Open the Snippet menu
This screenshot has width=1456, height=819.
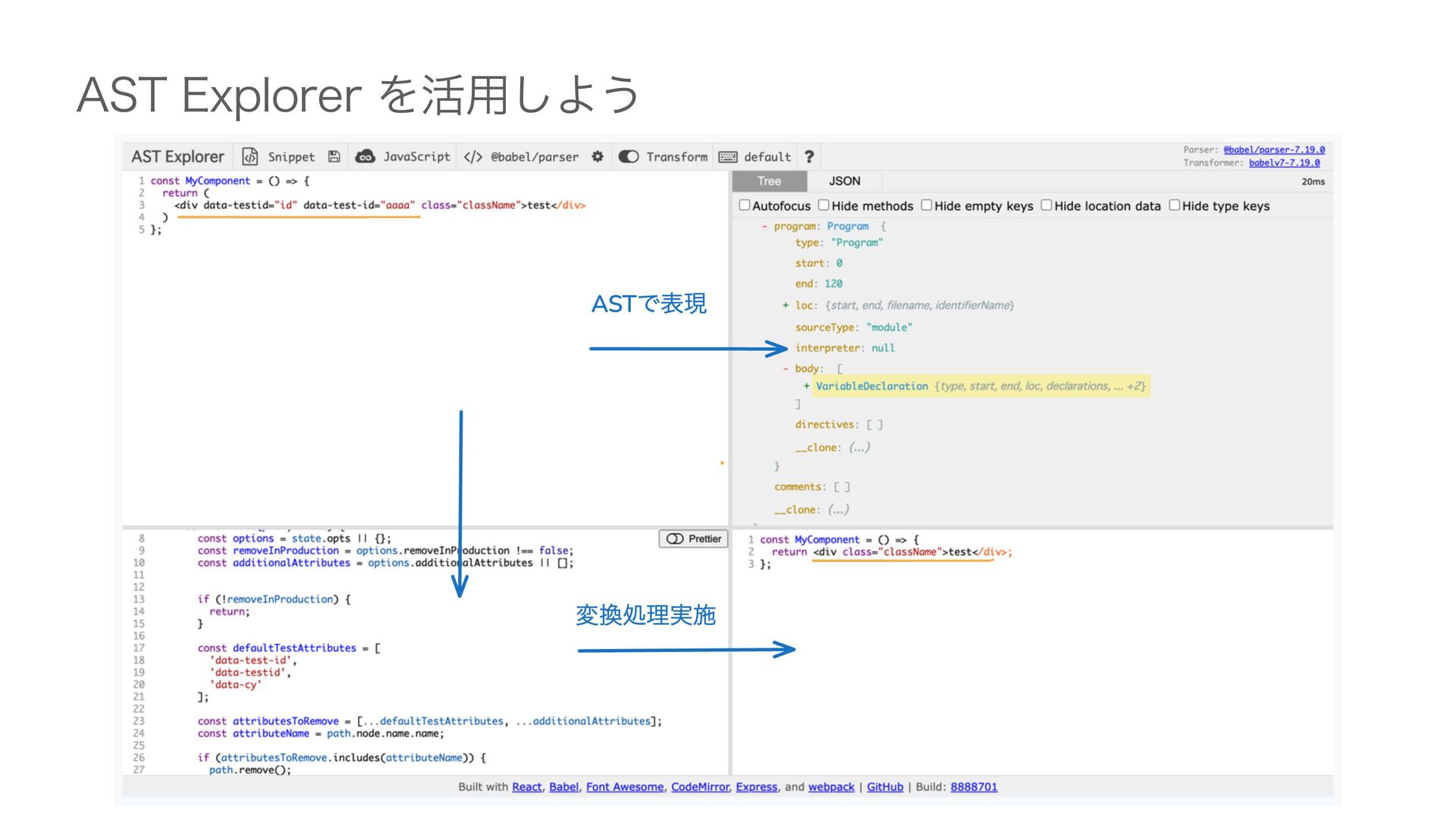tap(291, 157)
